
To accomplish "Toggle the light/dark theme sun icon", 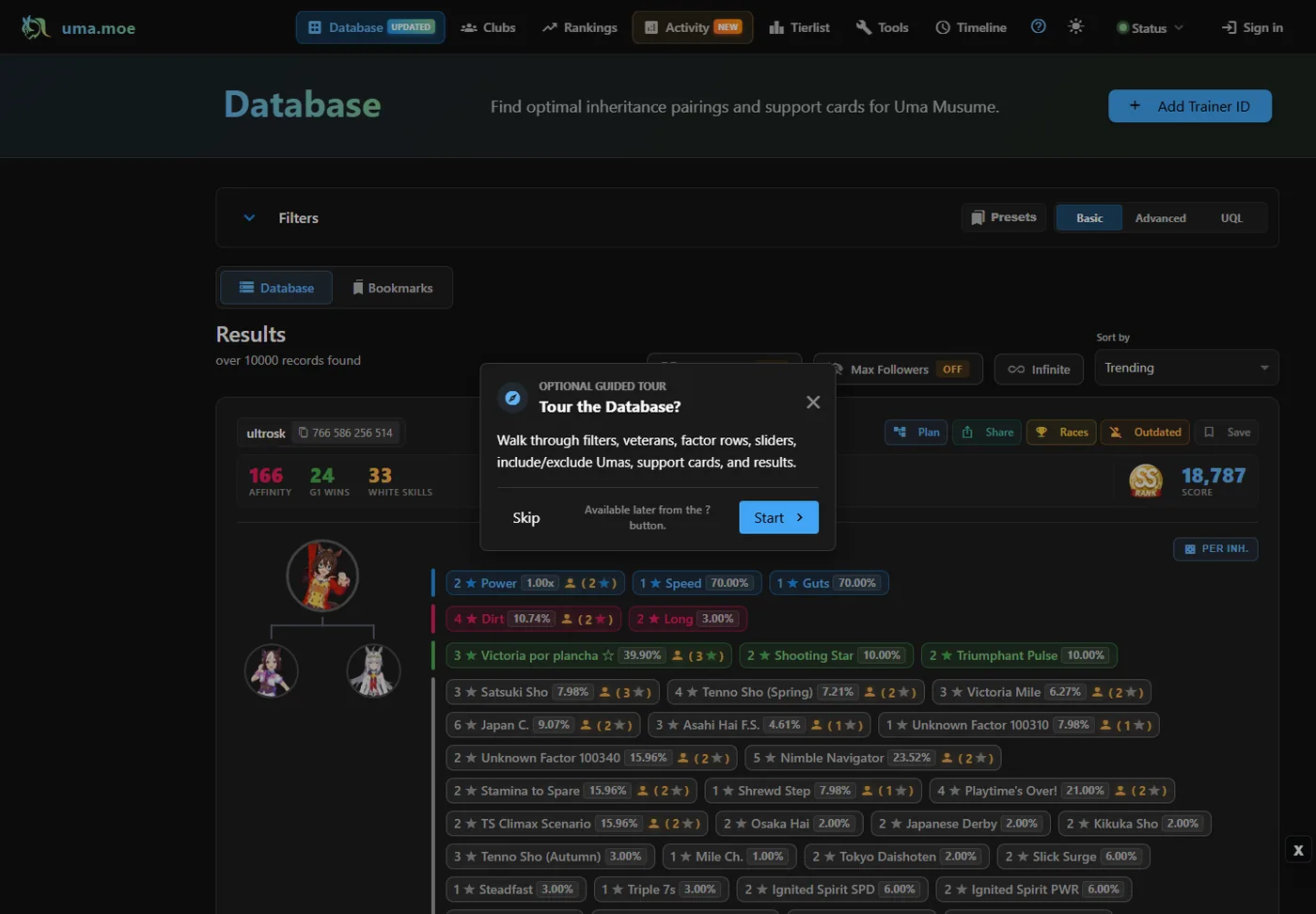I will 1075,26.
